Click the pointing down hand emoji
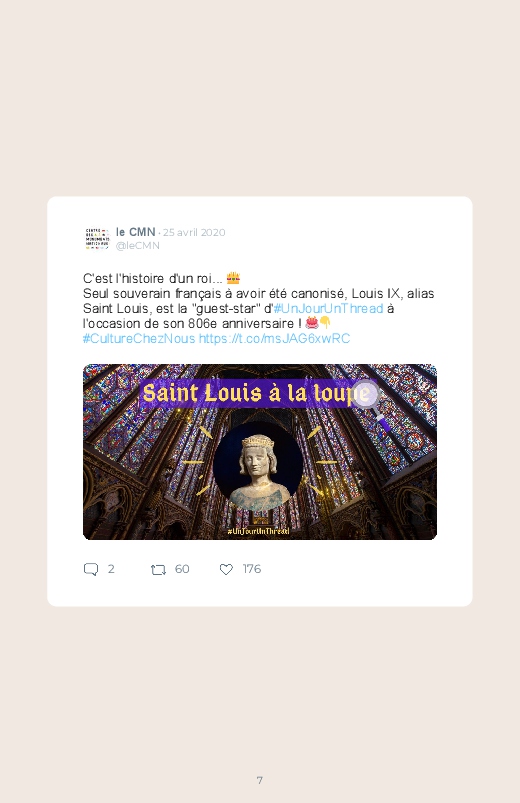520x803 pixels. pos(325,323)
